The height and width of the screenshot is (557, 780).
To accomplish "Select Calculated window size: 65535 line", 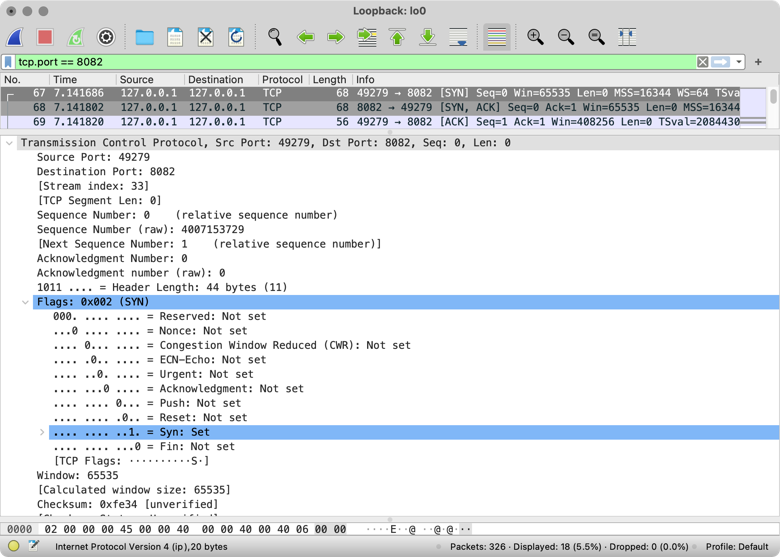I will (x=134, y=490).
